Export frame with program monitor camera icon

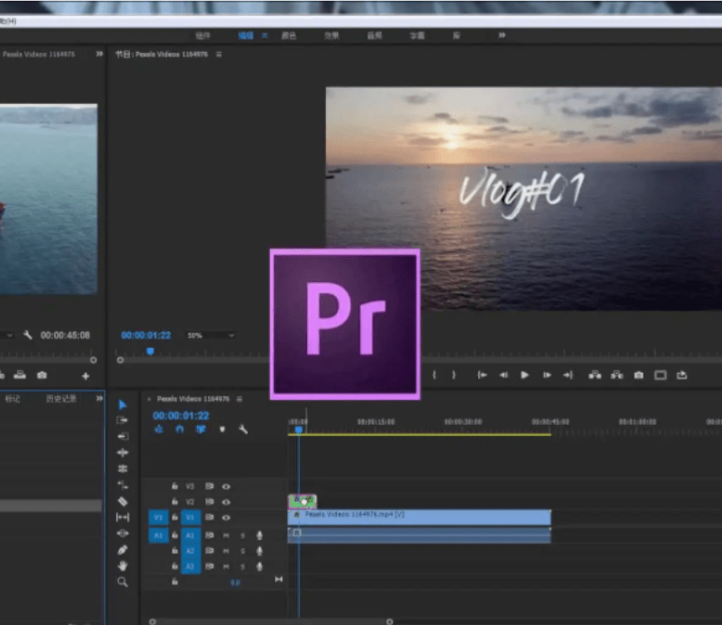coord(639,375)
